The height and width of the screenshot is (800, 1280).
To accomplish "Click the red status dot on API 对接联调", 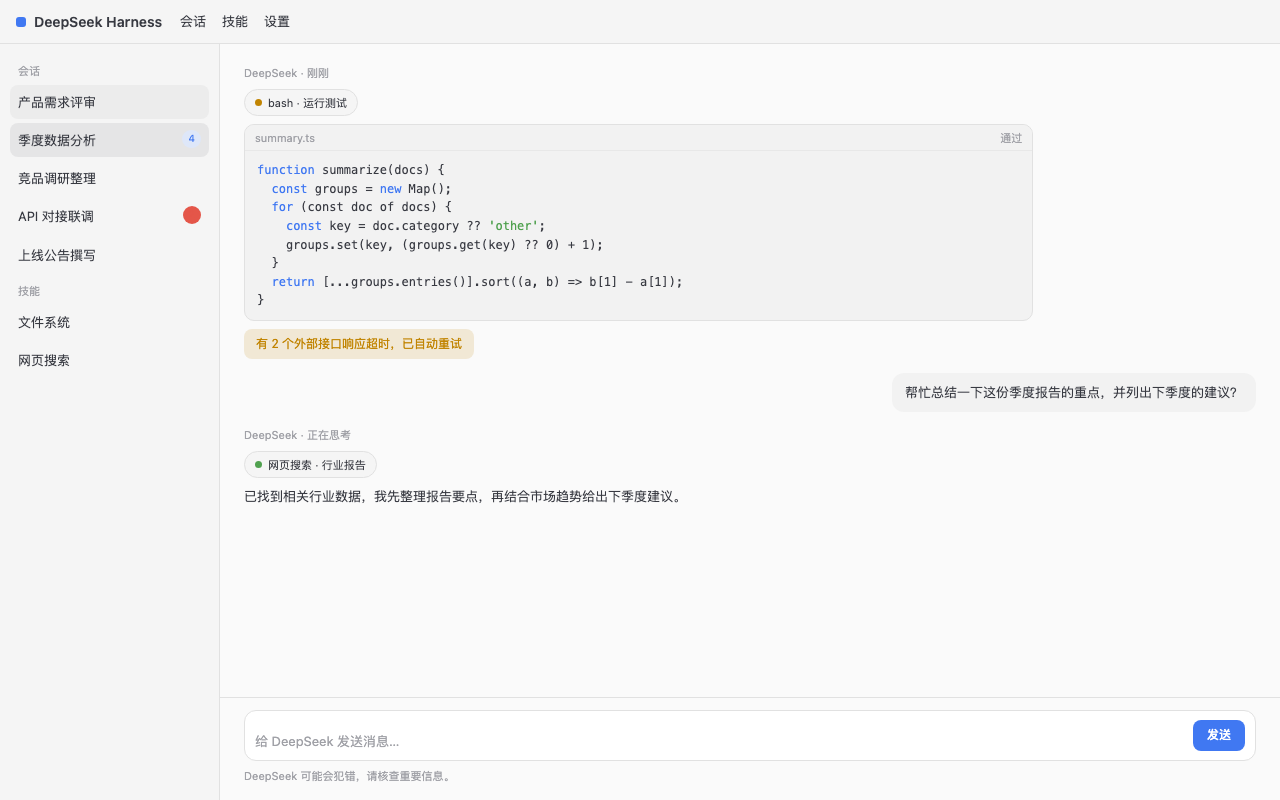I will [192, 215].
